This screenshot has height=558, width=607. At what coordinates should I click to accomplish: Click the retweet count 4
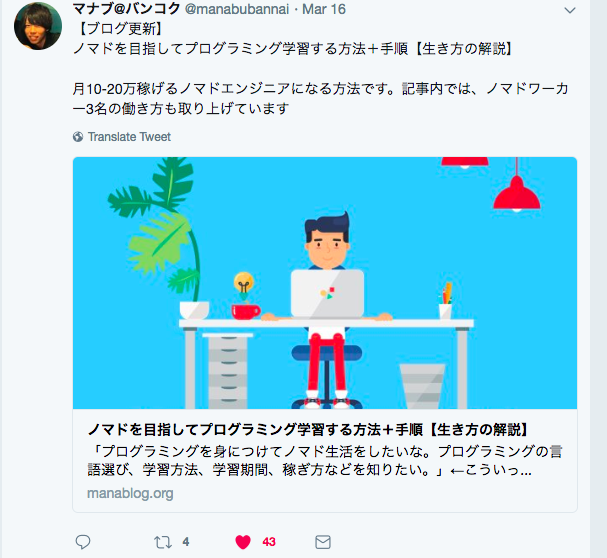click(186, 542)
